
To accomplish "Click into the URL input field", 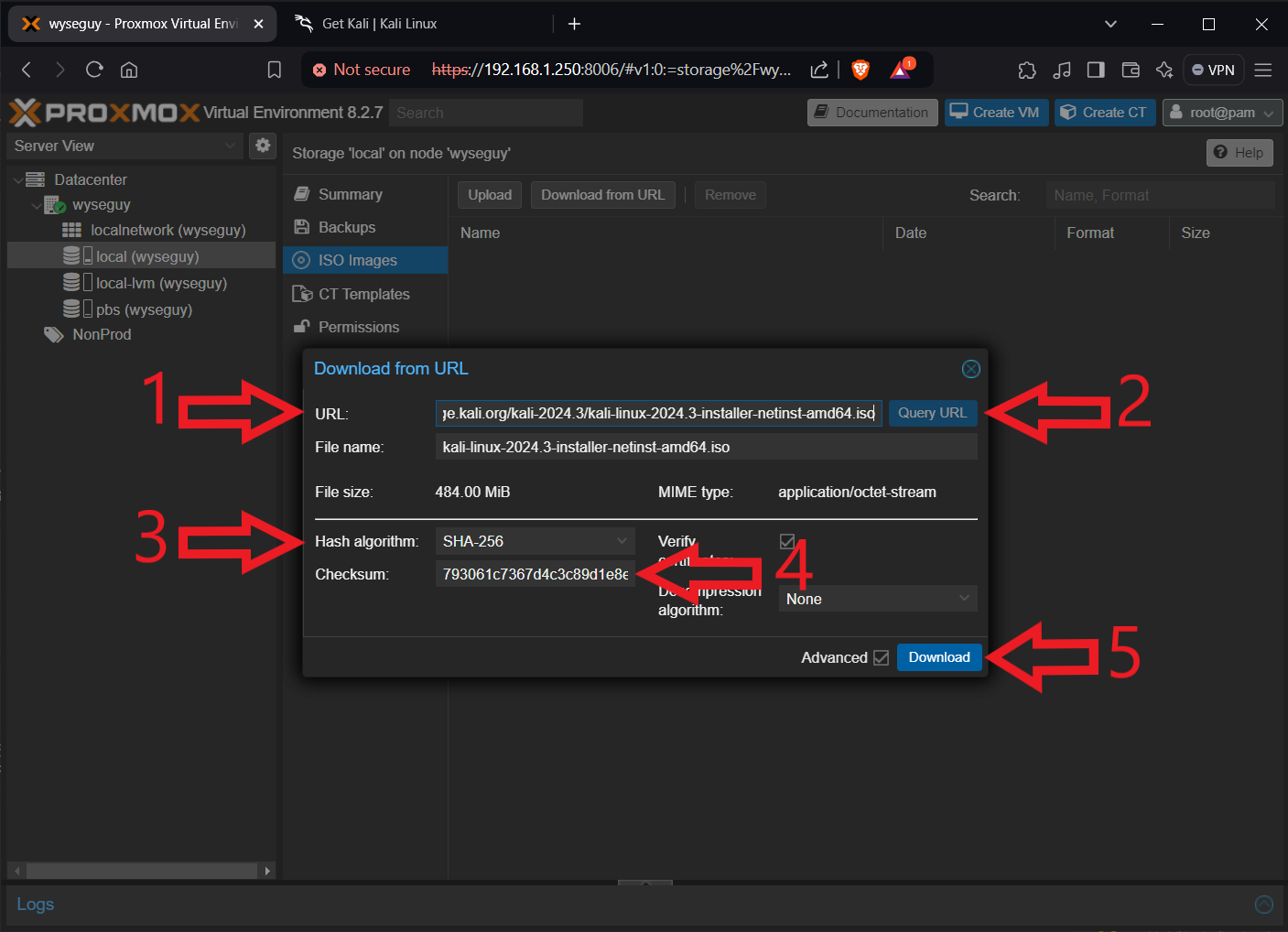I will 659,413.
